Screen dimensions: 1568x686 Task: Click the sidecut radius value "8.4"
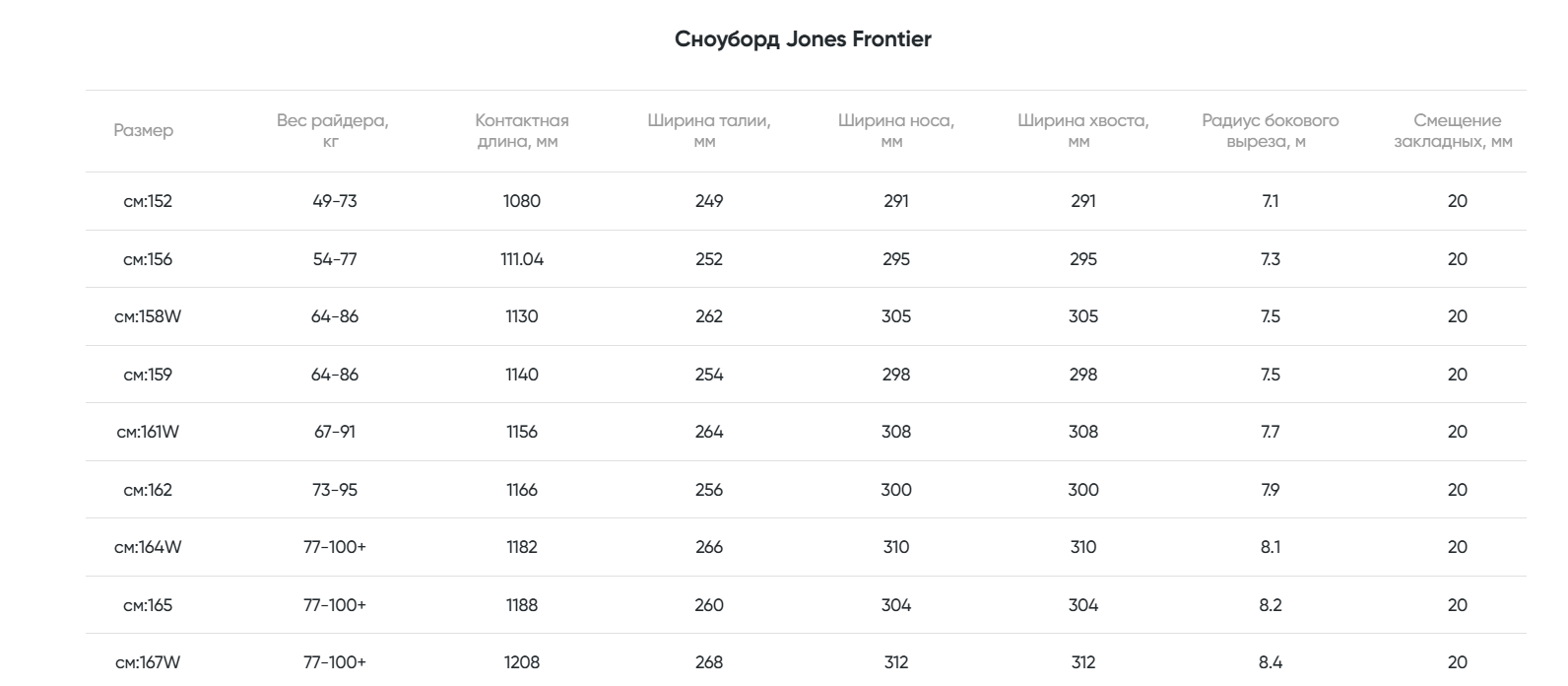(x=1271, y=662)
